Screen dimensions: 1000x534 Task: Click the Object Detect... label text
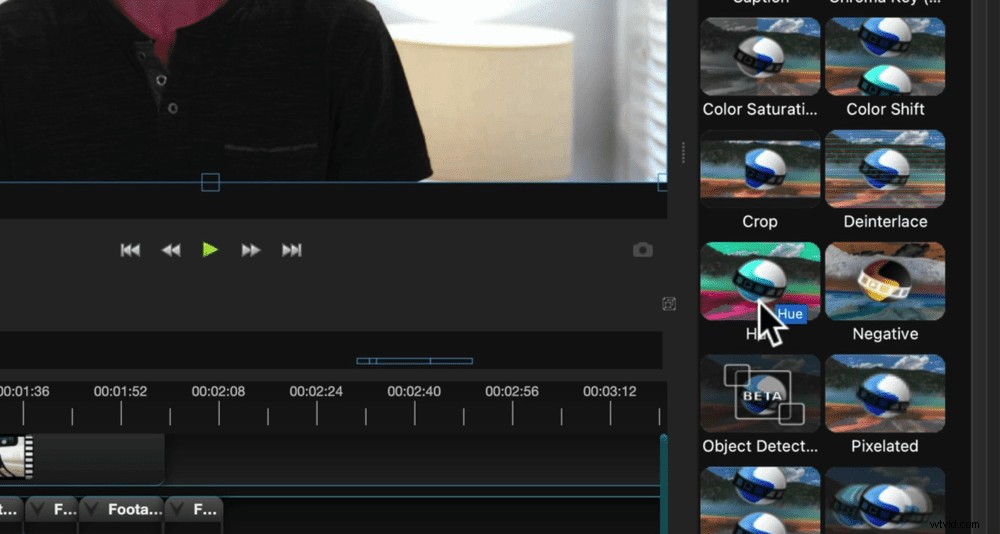[760, 446]
